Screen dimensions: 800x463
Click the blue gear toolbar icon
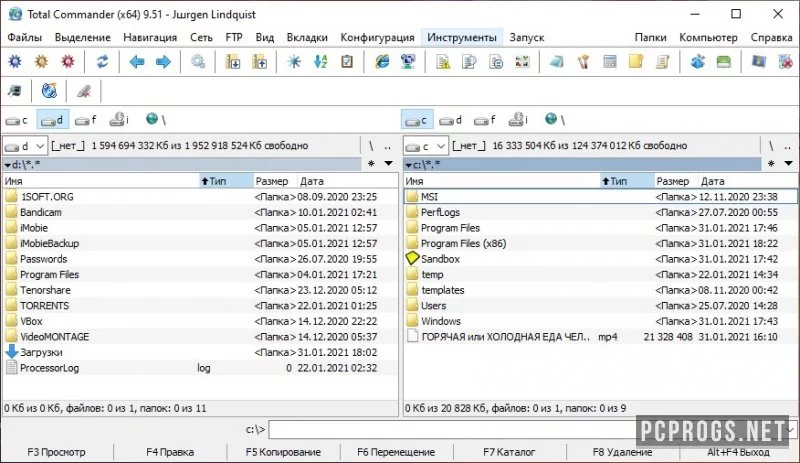click(15, 62)
